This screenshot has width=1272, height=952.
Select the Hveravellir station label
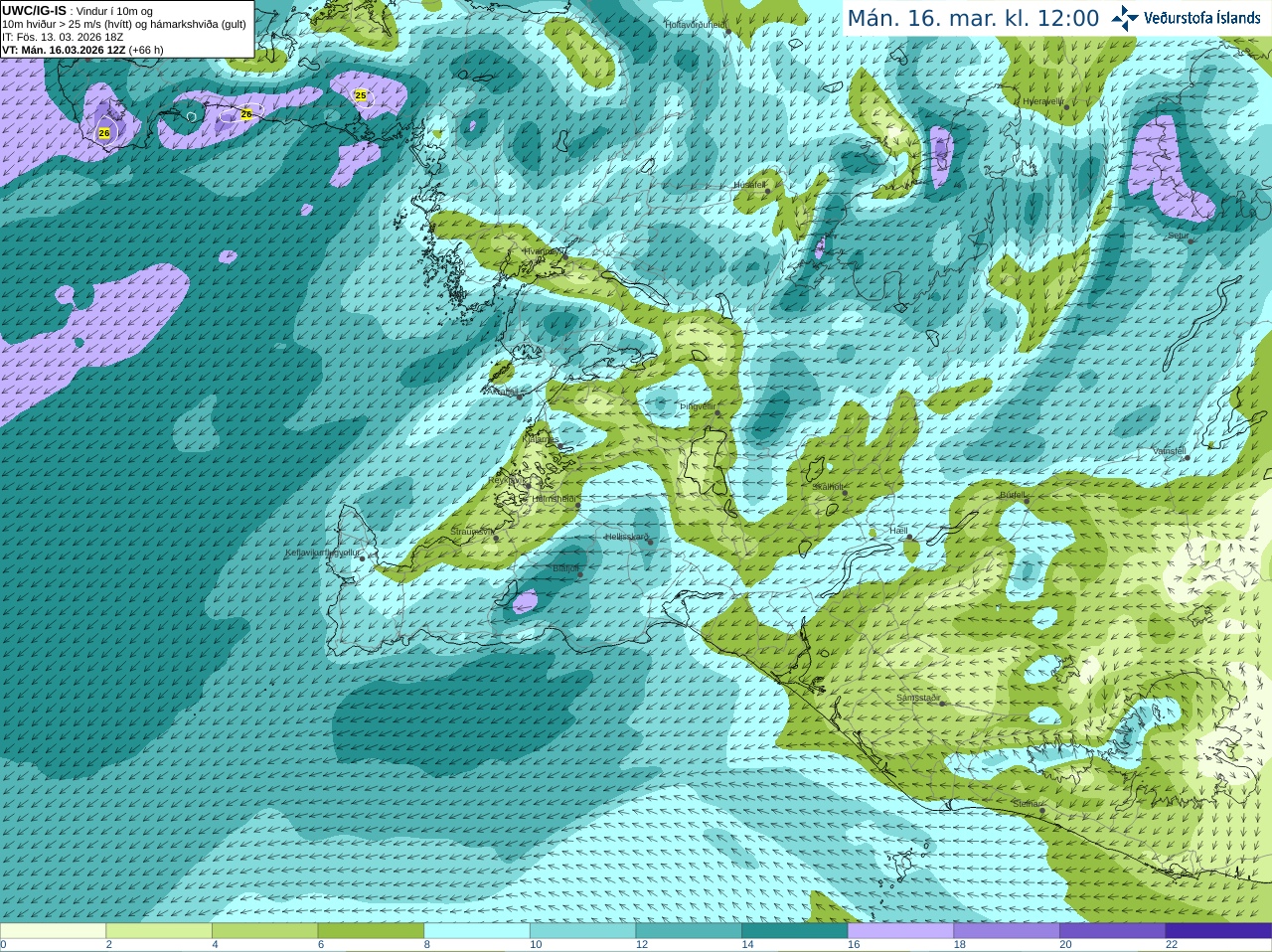pyautogui.click(x=1043, y=101)
